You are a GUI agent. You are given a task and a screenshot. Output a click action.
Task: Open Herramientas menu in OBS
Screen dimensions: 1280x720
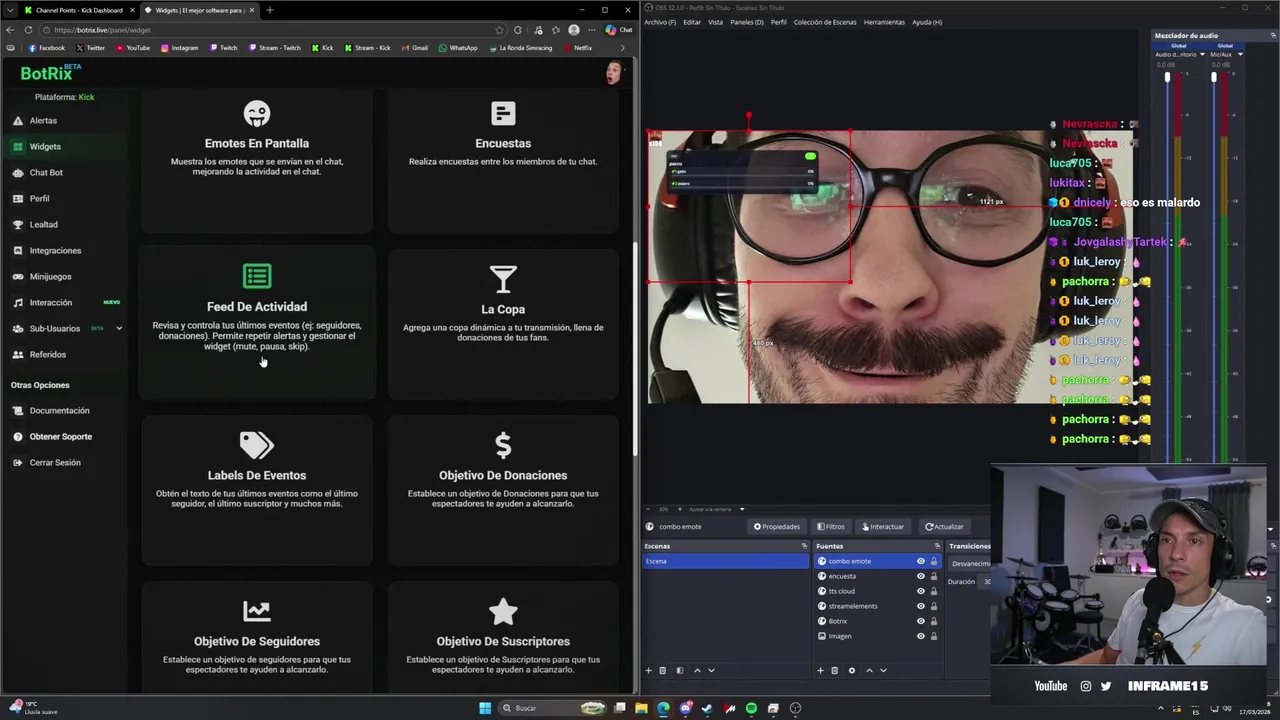point(884,22)
